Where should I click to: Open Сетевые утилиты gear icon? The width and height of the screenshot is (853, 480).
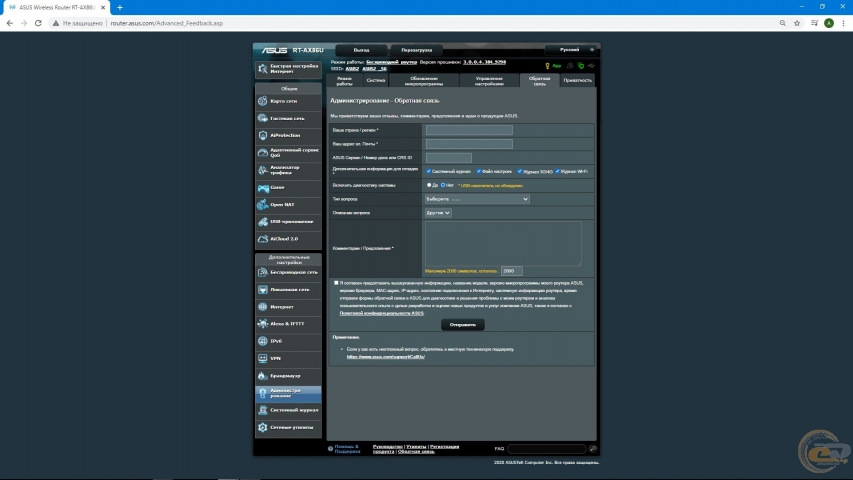point(263,427)
